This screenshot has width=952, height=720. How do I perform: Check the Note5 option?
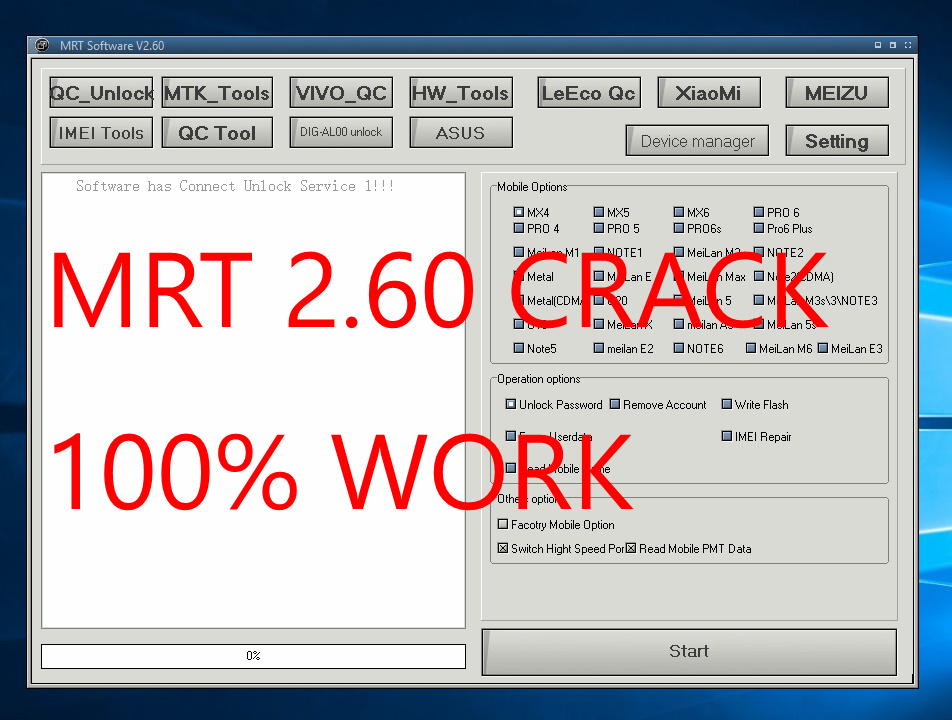(518, 348)
